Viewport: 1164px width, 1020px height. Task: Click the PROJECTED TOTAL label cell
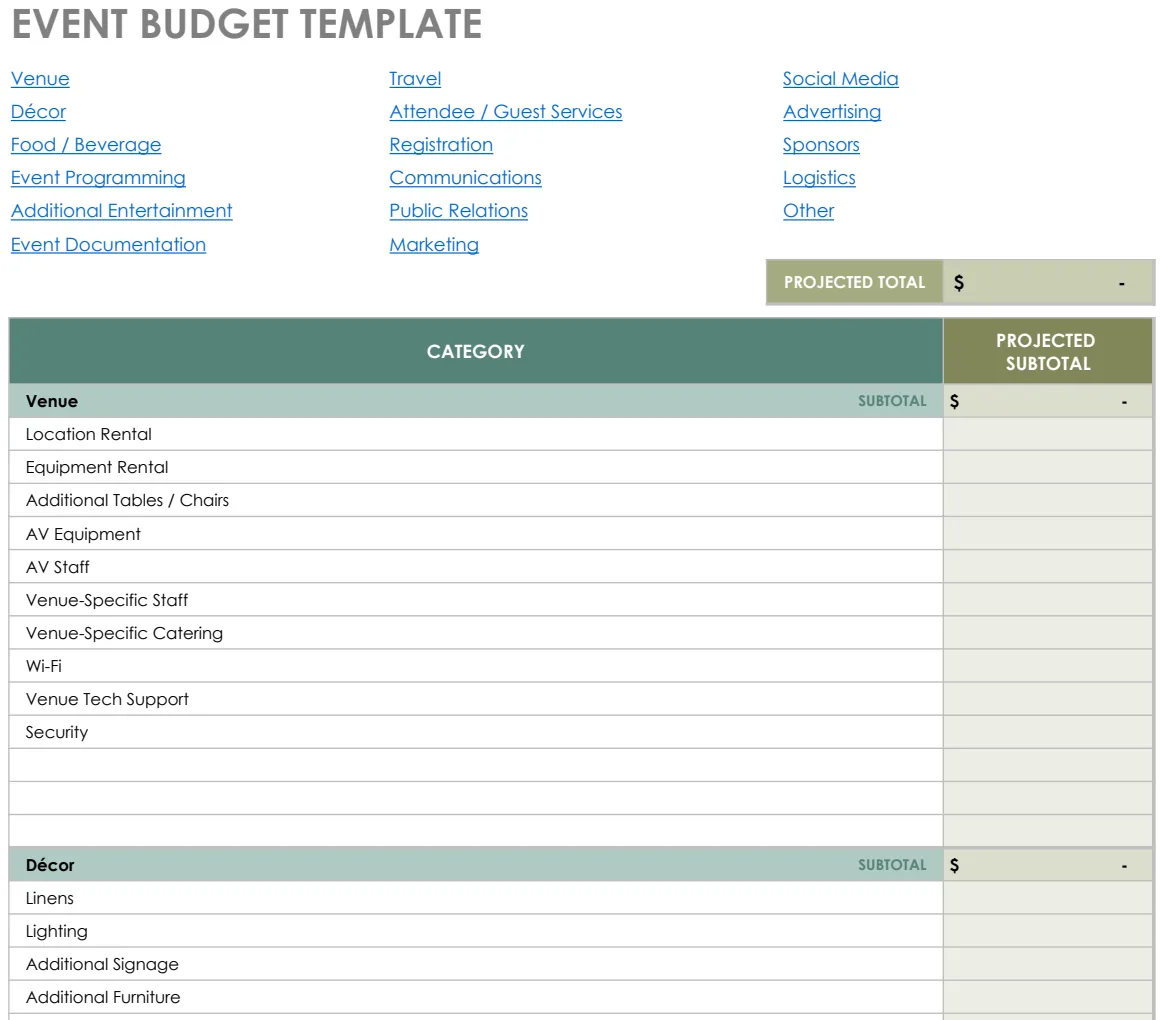point(854,282)
